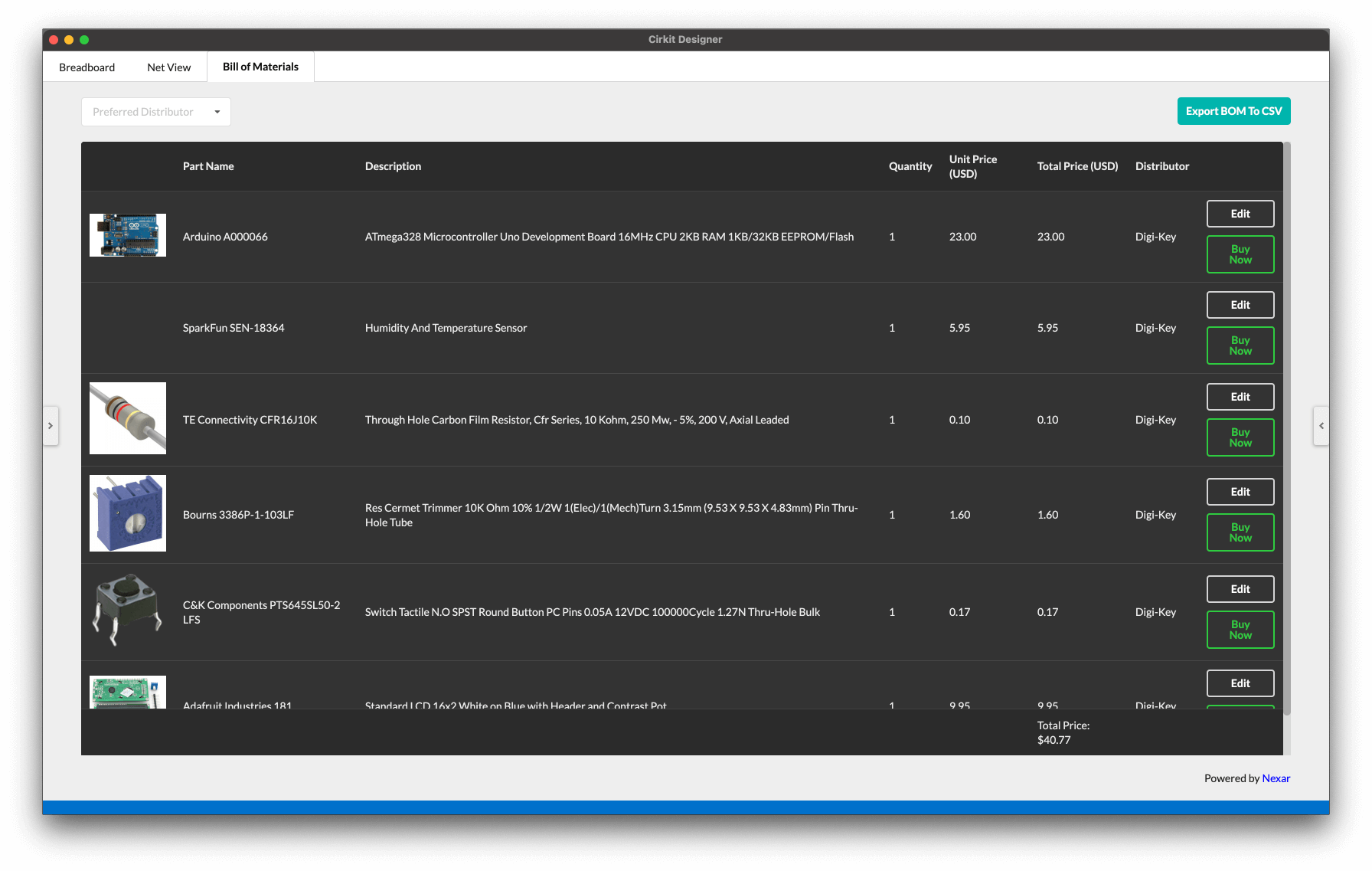
Task: Open the Preferred Distributor dropdown
Action: [x=156, y=112]
